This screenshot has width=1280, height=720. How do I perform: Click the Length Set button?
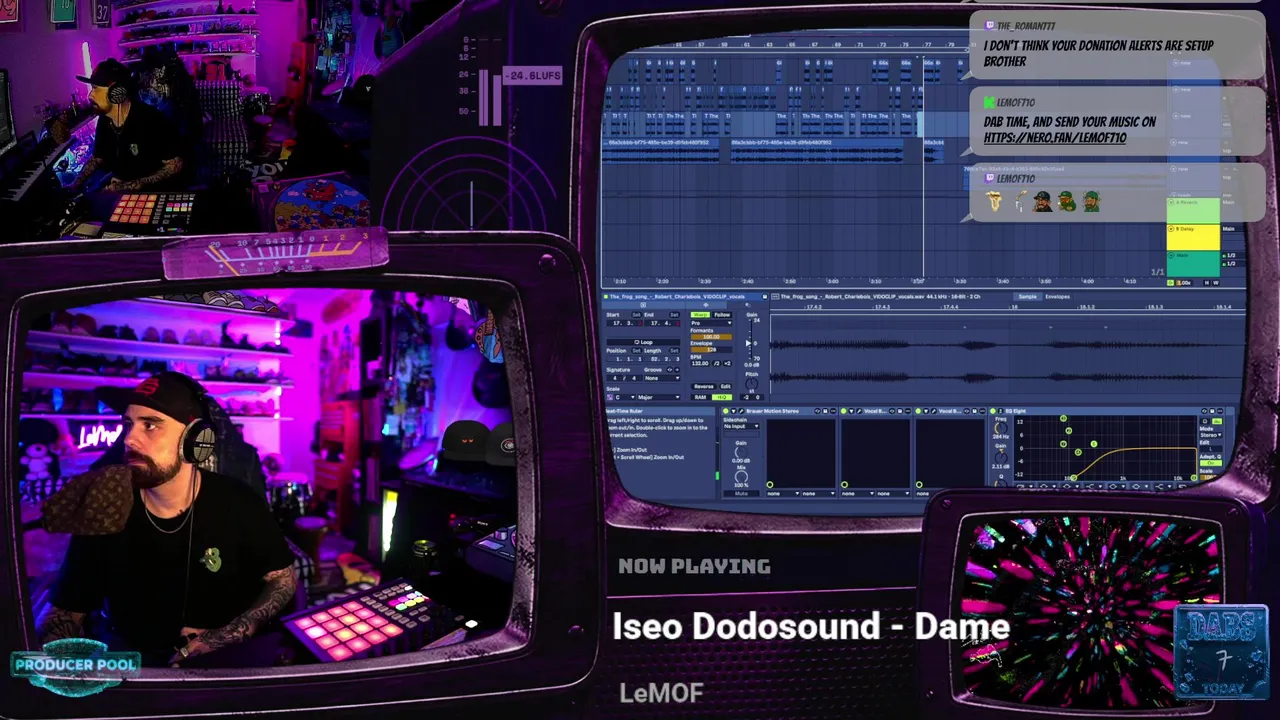[x=674, y=351]
